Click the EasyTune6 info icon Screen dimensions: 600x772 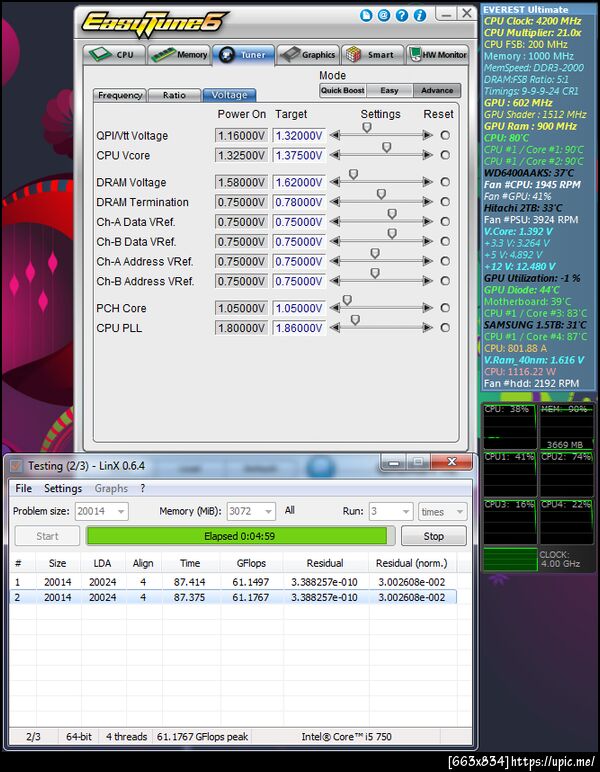(420, 15)
